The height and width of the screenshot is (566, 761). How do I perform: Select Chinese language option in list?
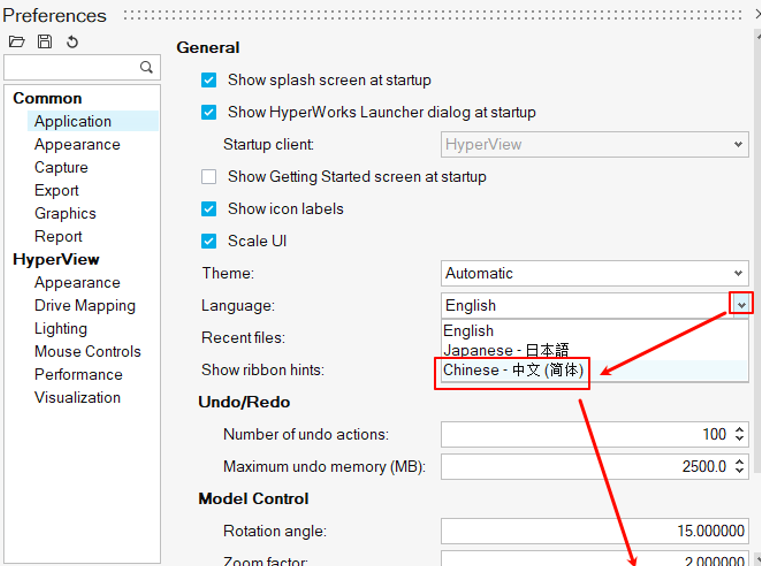(513, 370)
